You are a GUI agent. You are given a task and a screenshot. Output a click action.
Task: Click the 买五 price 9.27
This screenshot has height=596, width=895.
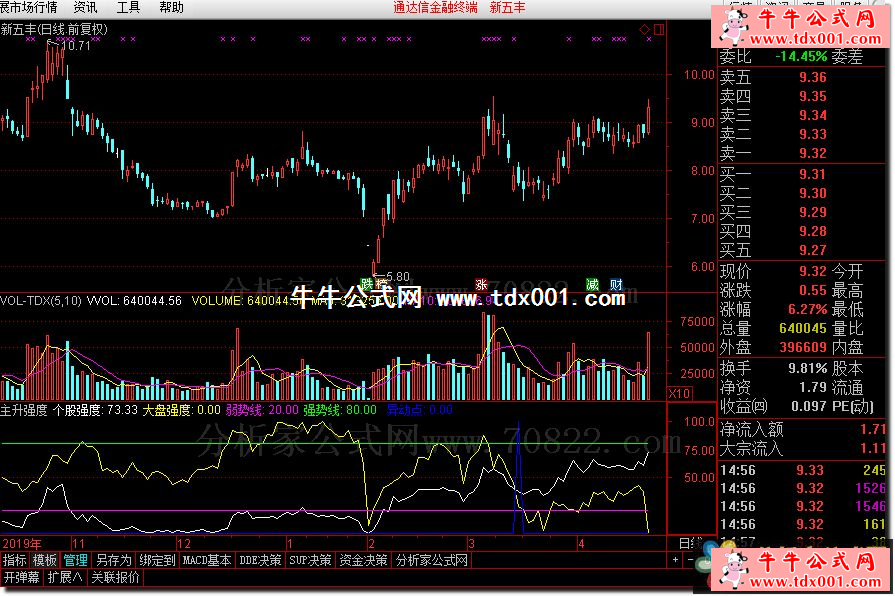813,250
